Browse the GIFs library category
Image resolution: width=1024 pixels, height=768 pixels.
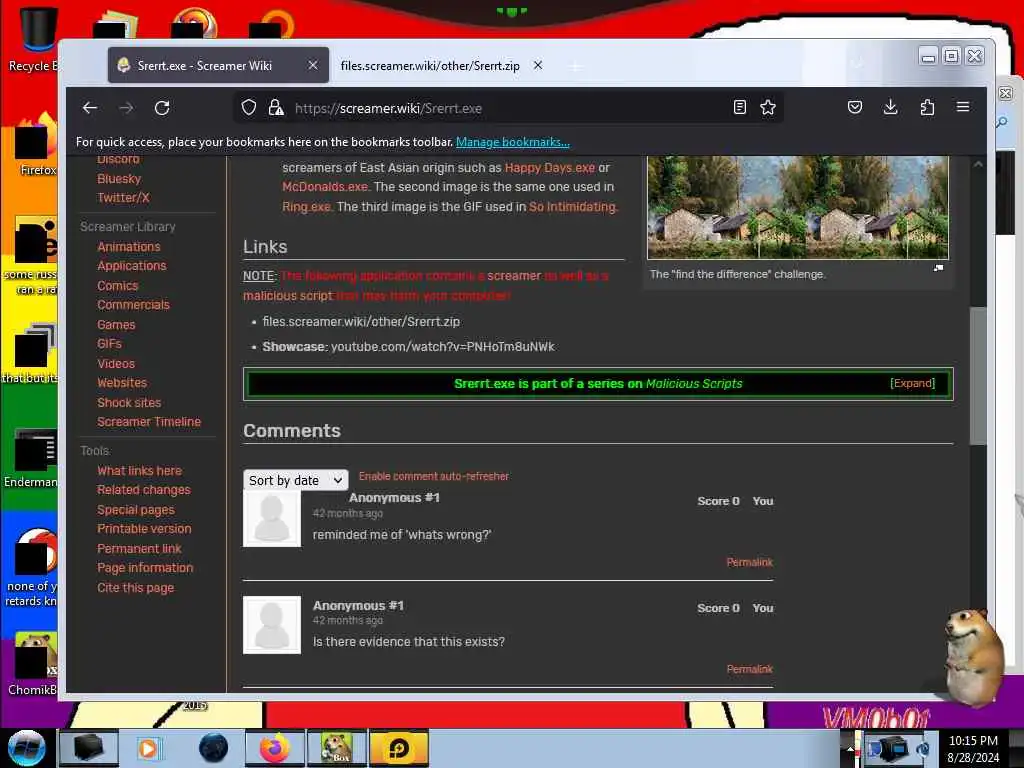109,344
